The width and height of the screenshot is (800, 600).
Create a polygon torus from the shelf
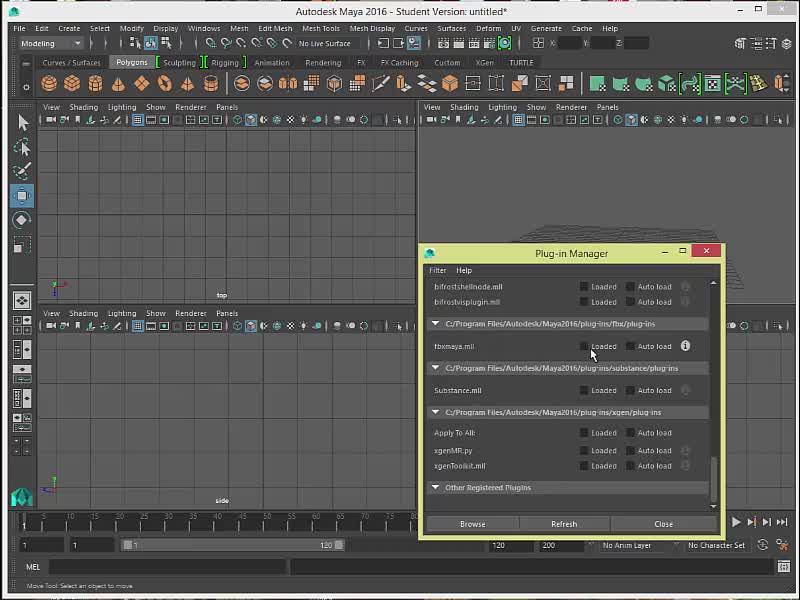[x=164, y=83]
